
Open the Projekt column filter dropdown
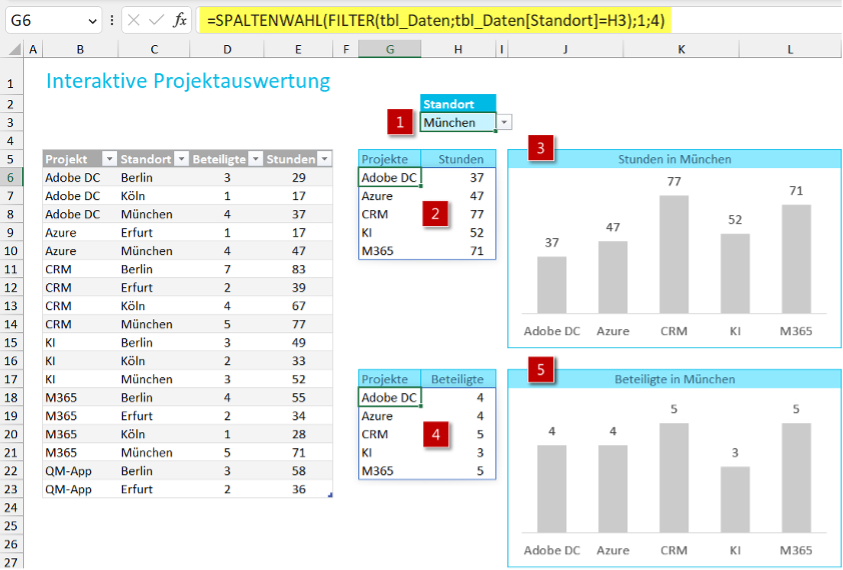click(108, 159)
